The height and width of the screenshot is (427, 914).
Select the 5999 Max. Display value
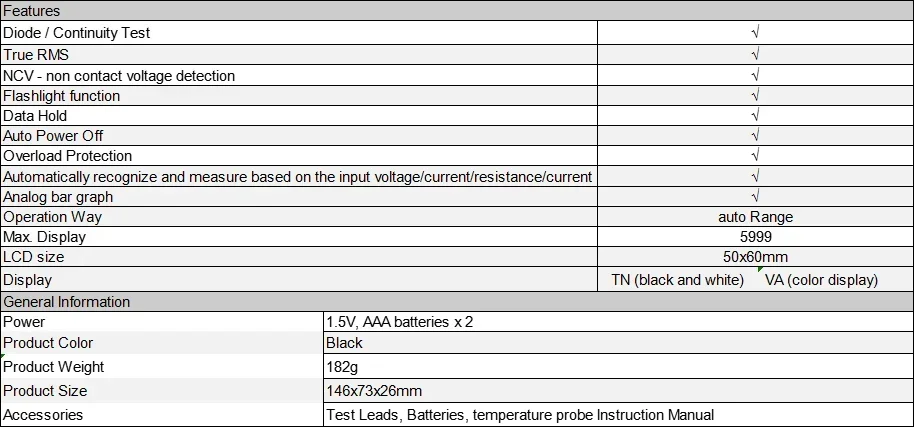[x=755, y=237]
